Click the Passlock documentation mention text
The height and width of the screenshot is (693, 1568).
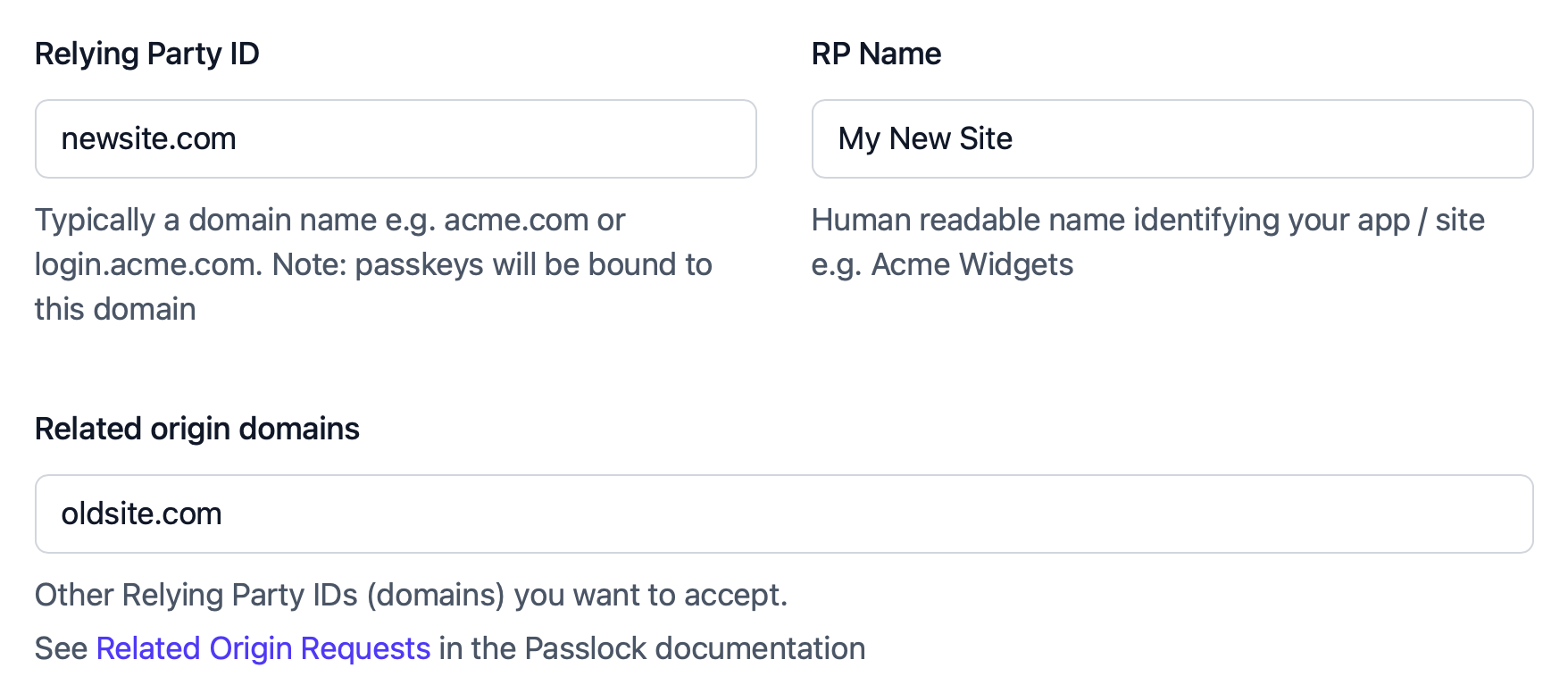coord(652,648)
